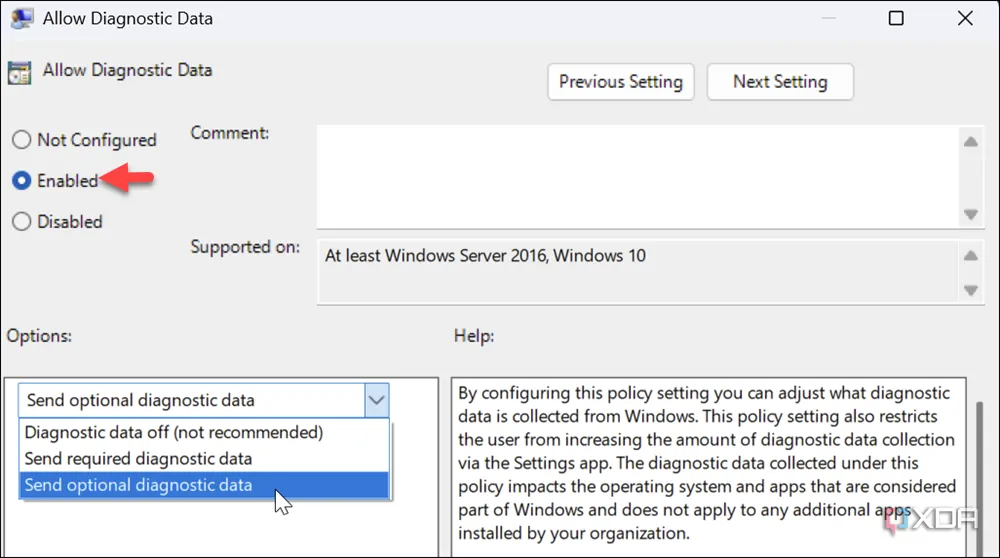Close the Allow Diagnostic Data dialog
The width and height of the screenshot is (1000, 558).
click(x=964, y=19)
